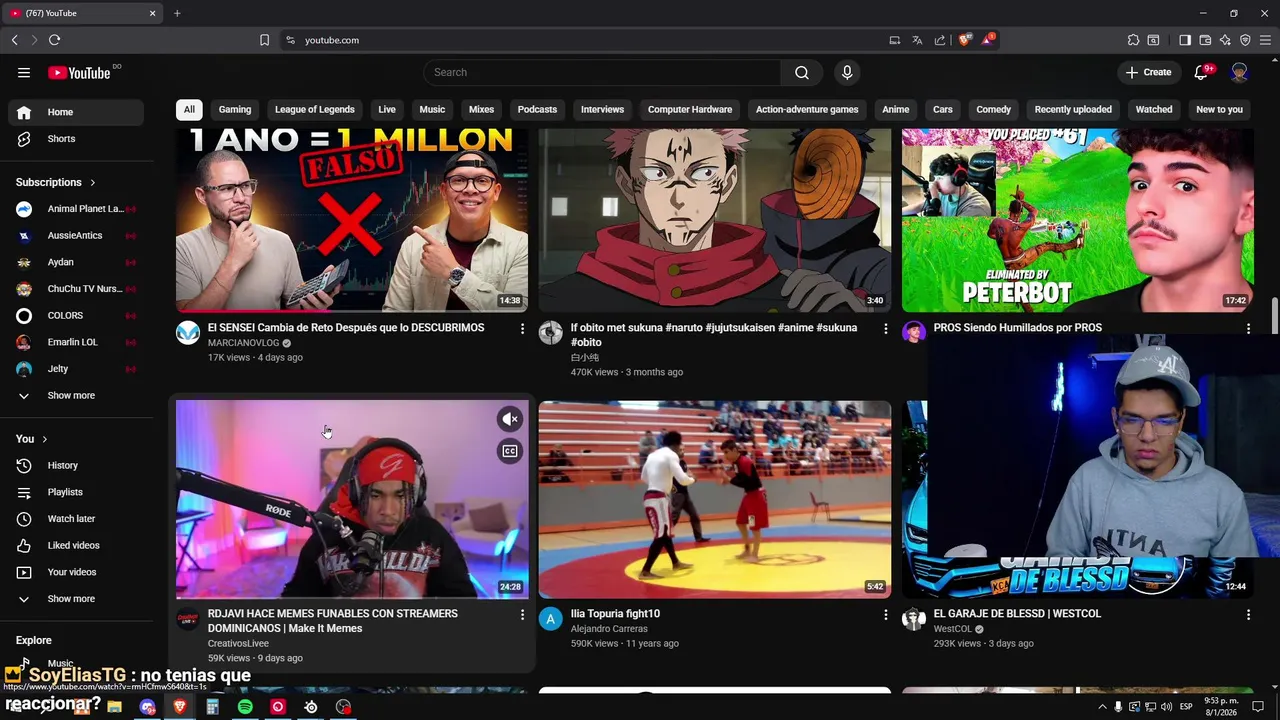
Task: Click the search magnifier button
Action: pos(802,72)
